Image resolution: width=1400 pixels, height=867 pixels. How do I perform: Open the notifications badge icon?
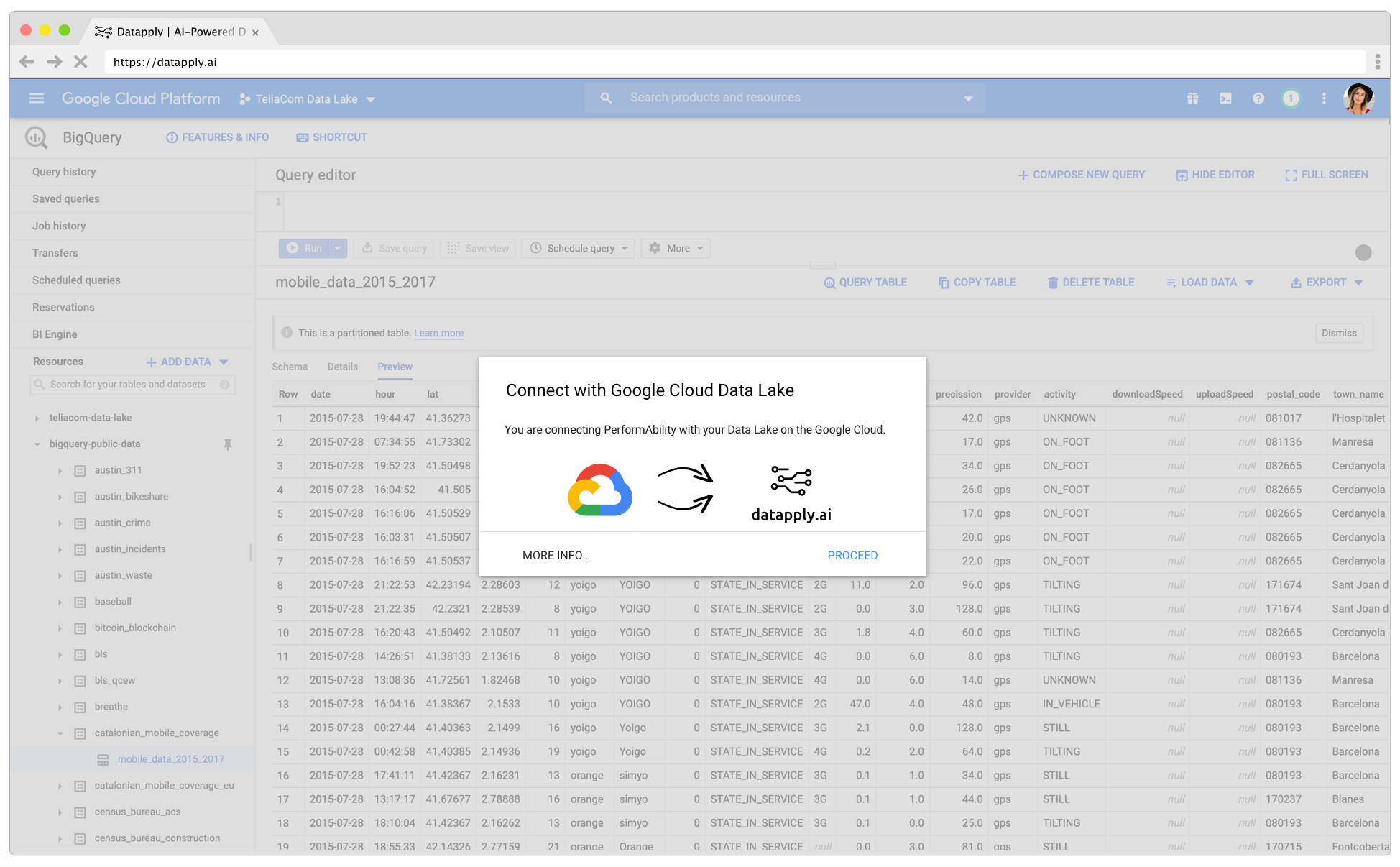[x=1291, y=98]
